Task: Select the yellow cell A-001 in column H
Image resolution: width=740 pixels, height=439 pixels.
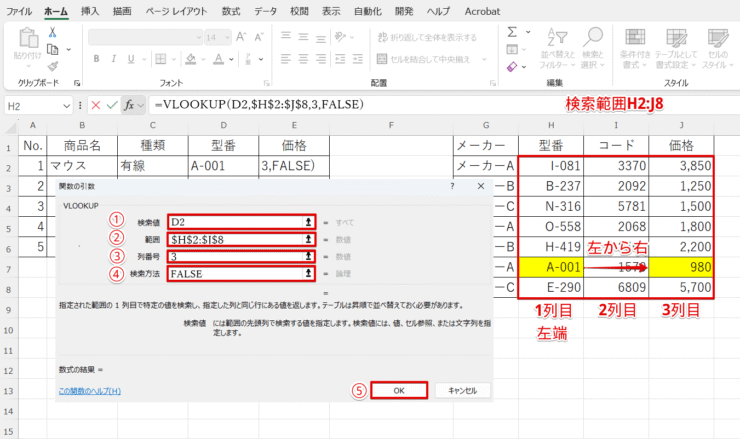Action: click(551, 267)
